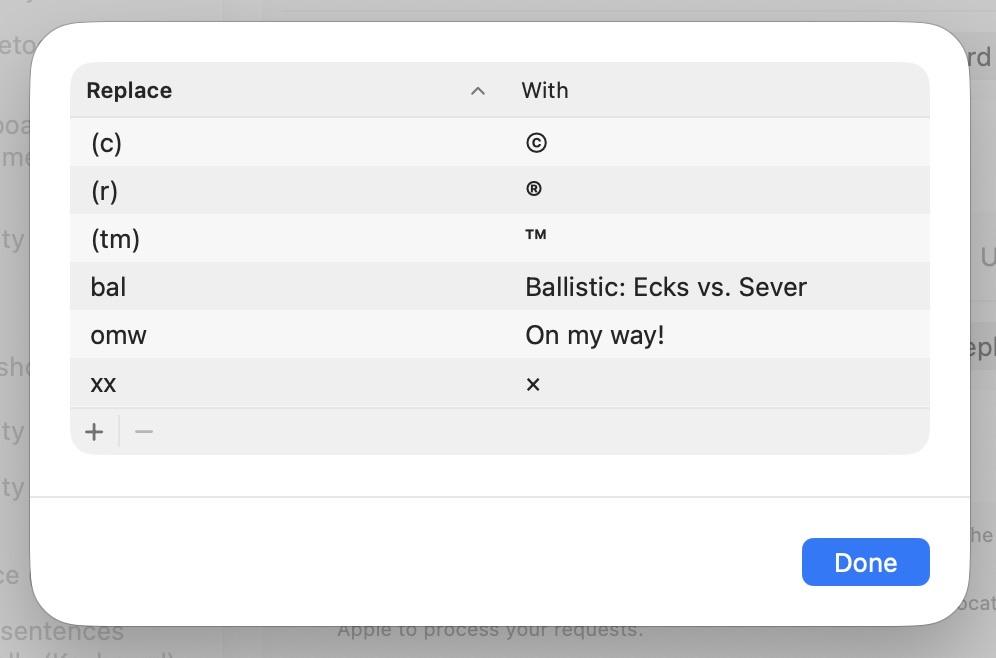Select the (r) shortcut entry
This screenshot has width=996, height=658.
(104, 191)
